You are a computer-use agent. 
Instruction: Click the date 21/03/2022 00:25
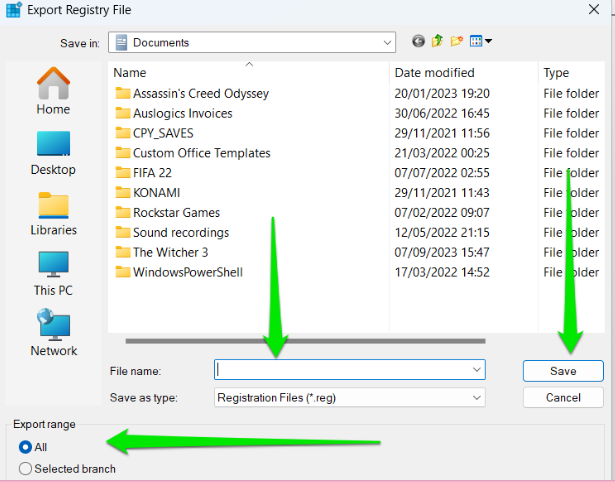tap(442, 153)
